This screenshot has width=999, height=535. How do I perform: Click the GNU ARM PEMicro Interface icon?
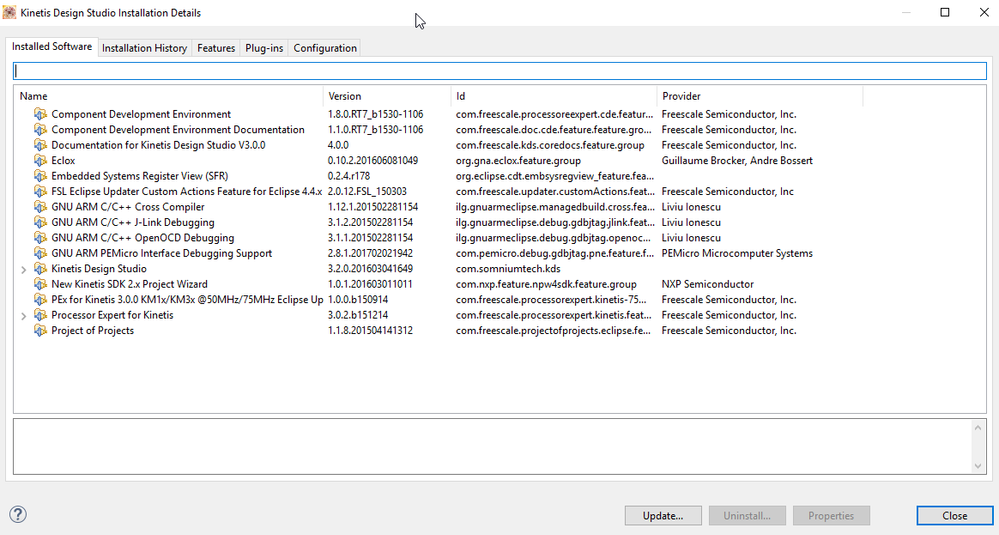coord(40,253)
